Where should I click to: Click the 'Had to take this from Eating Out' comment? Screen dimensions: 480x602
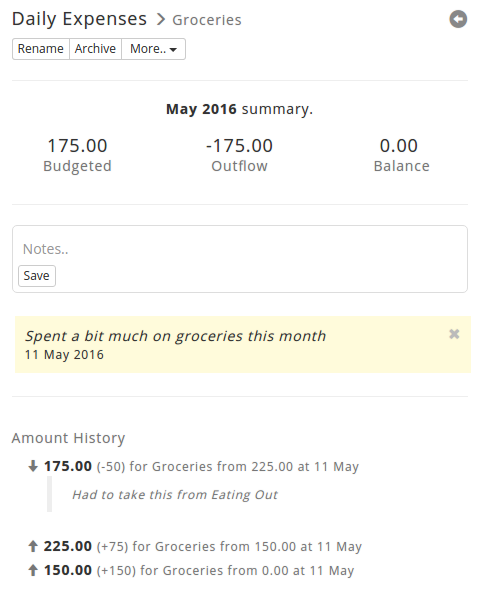[x=175, y=494]
